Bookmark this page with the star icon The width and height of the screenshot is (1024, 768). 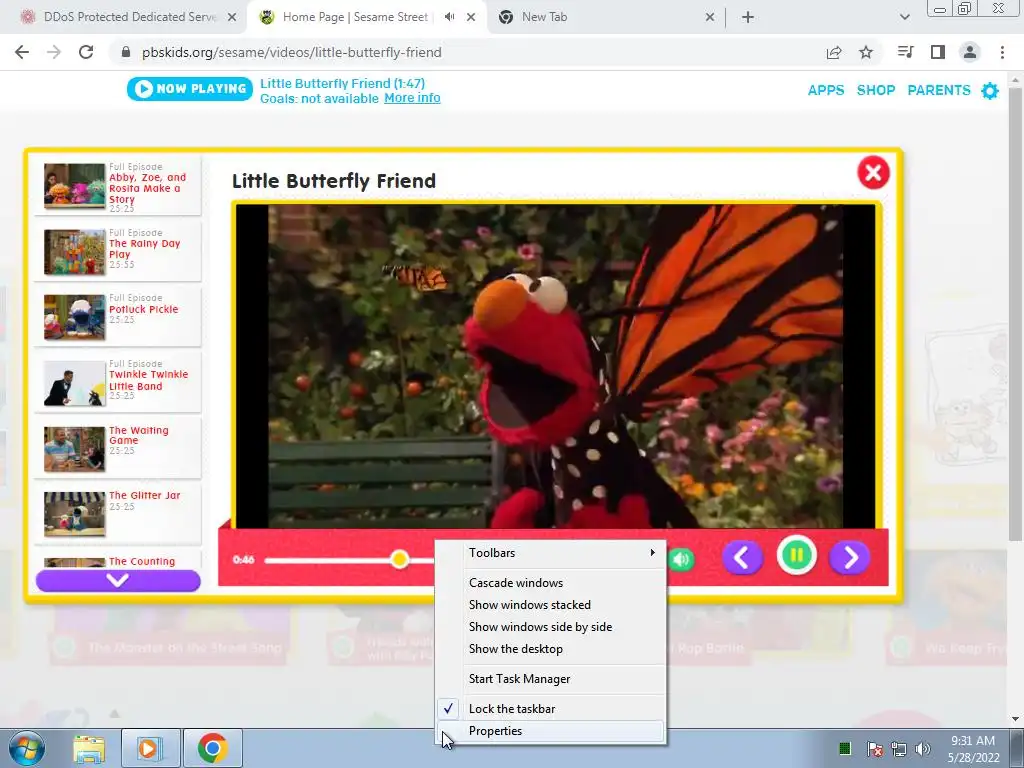tap(866, 52)
